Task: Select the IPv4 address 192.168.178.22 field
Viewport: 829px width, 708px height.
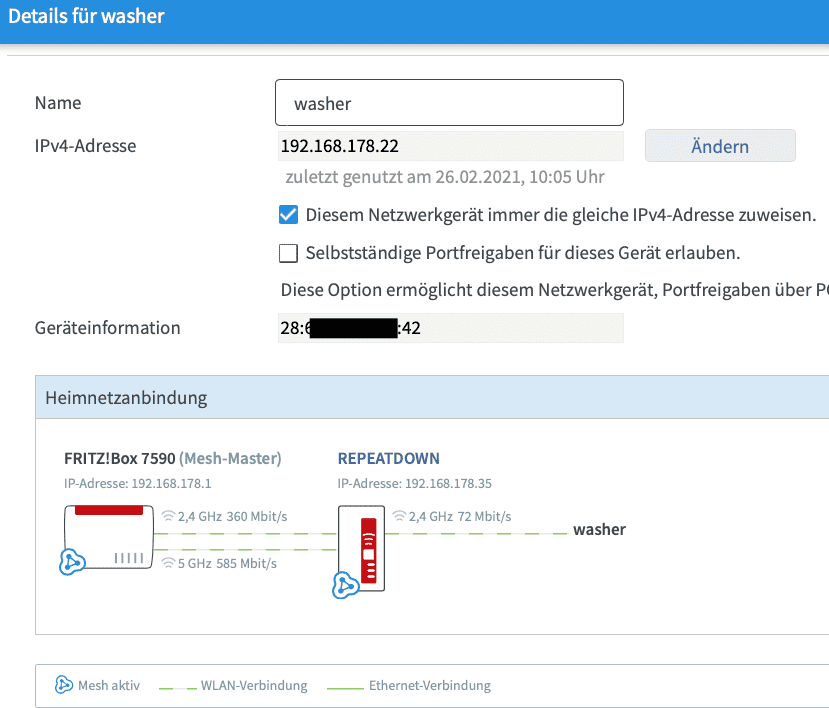Action: coord(450,146)
